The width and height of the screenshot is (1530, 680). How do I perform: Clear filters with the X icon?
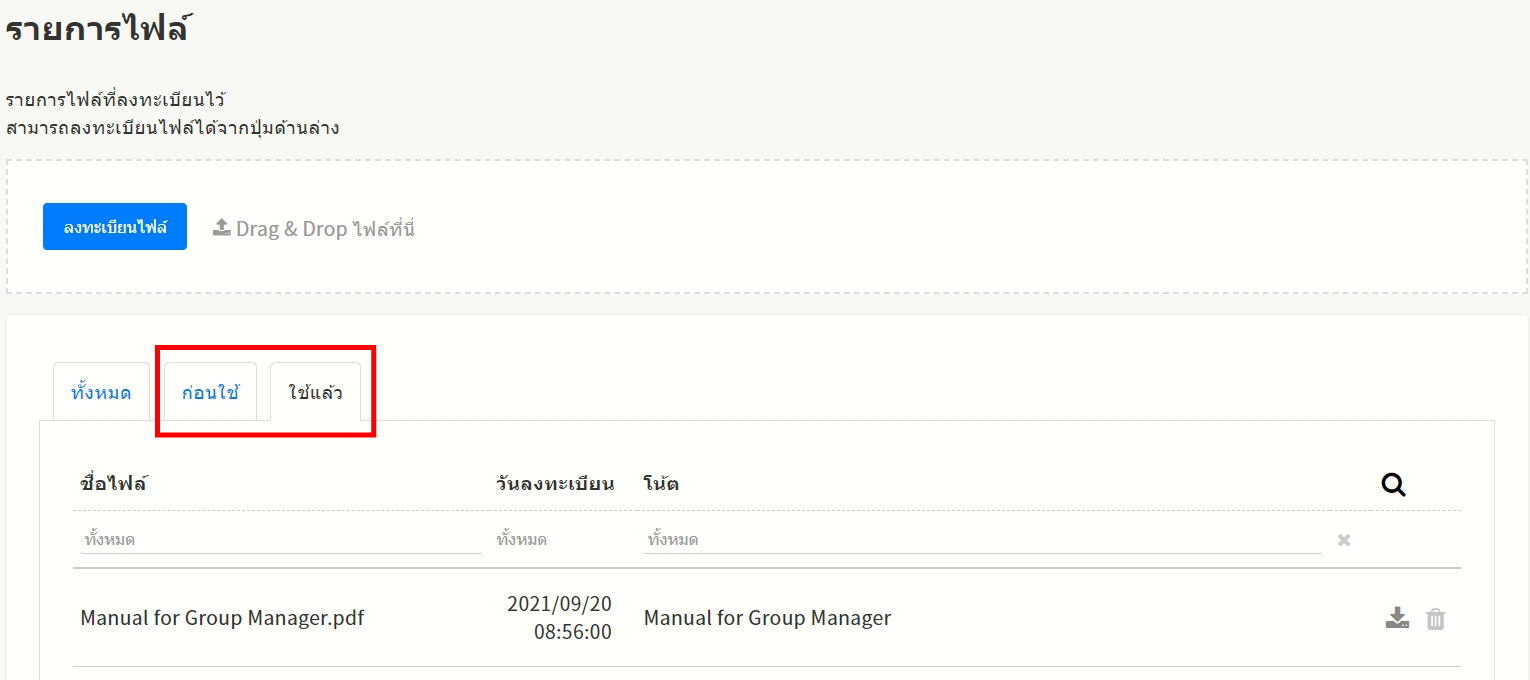click(x=1344, y=540)
